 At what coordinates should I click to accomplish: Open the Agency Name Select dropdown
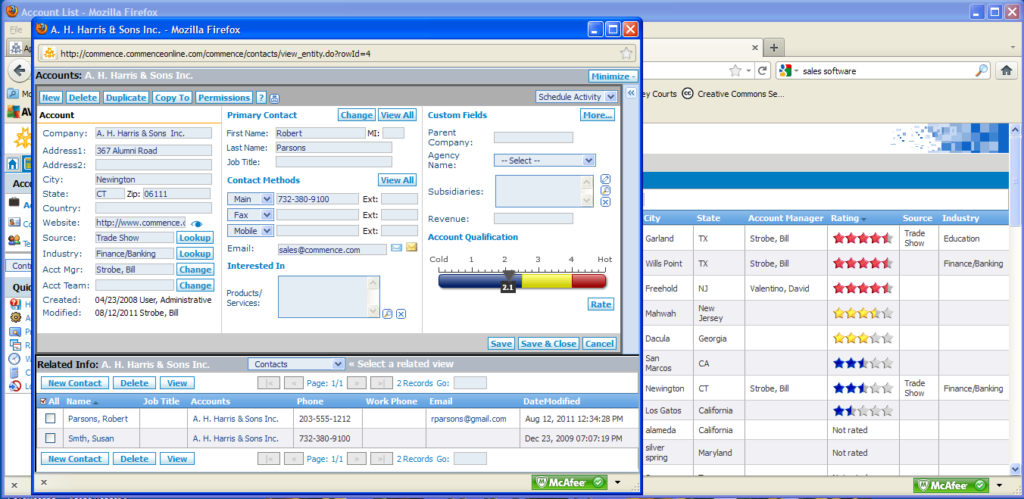click(x=545, y=160)
